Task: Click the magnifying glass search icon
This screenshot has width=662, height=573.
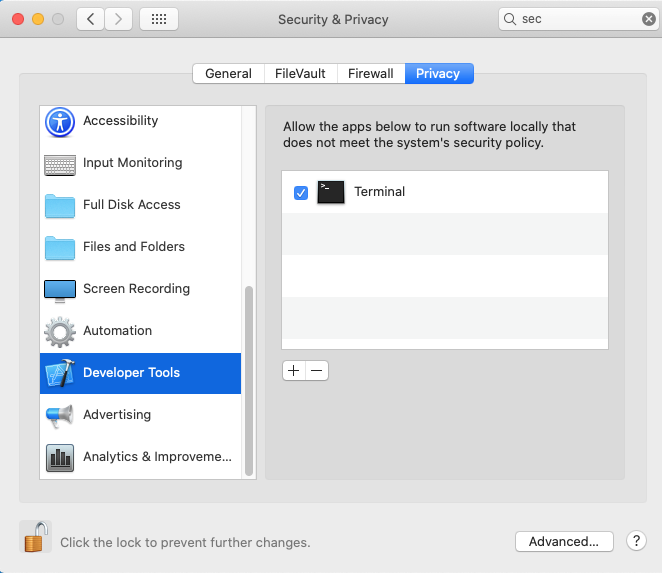Action: click(510, 19)
